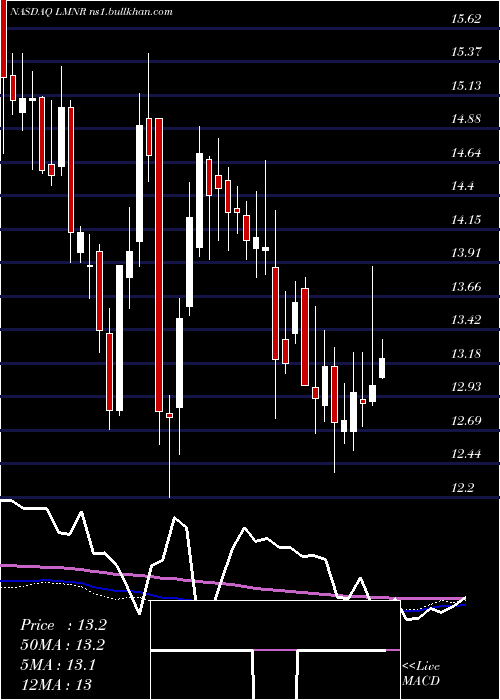Click the 12.93 price axis label

click(x=466, y=387)
